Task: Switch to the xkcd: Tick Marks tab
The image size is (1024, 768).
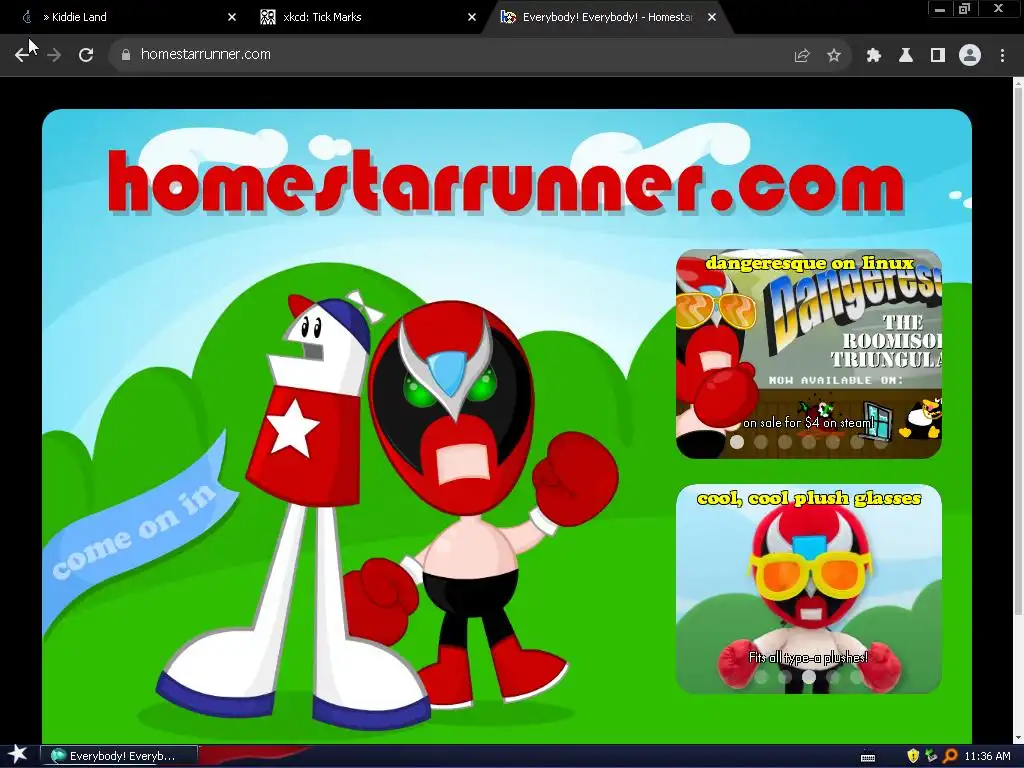Action: click(x=369, y=17)
